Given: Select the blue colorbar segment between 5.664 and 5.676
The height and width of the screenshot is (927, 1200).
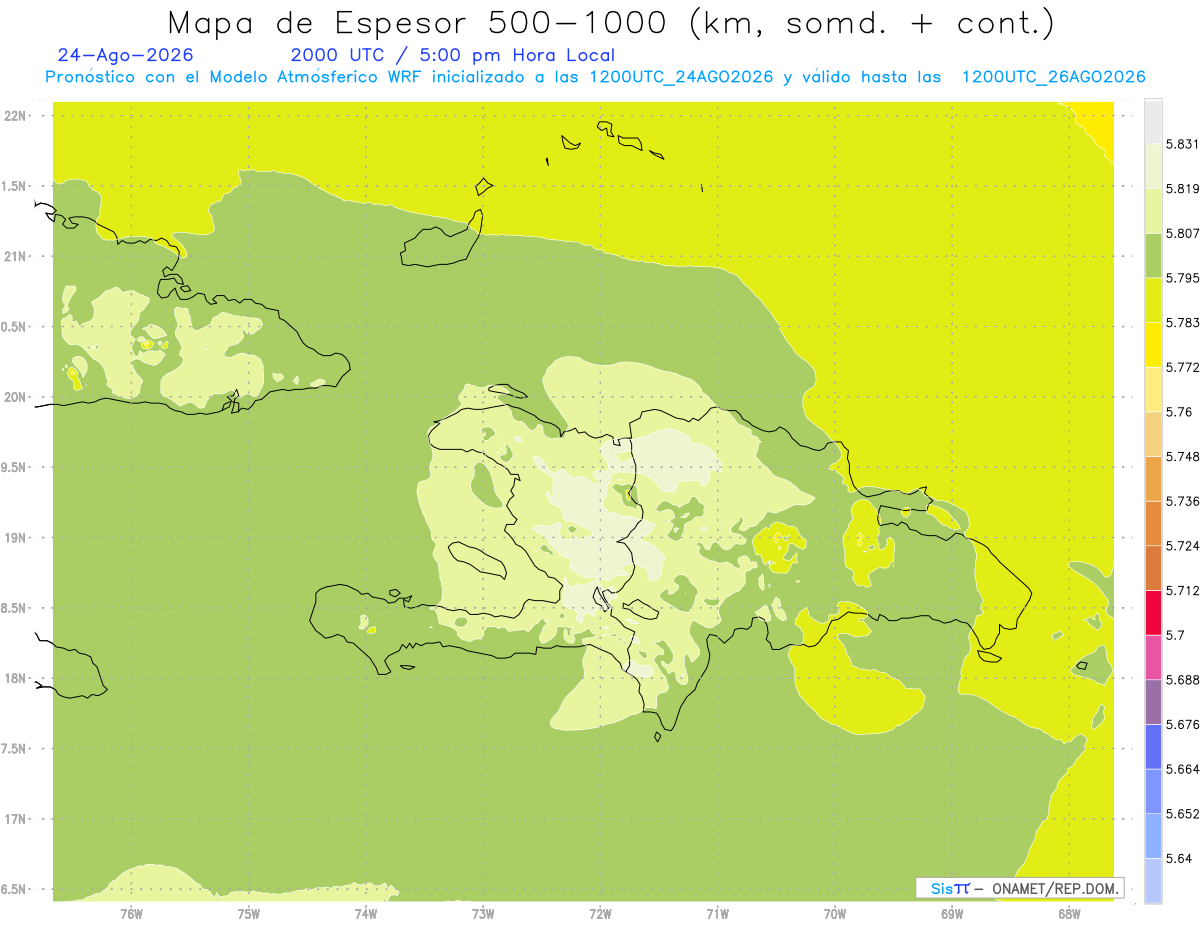Looking at the screenshot, I should click(x=1153, y=747).
